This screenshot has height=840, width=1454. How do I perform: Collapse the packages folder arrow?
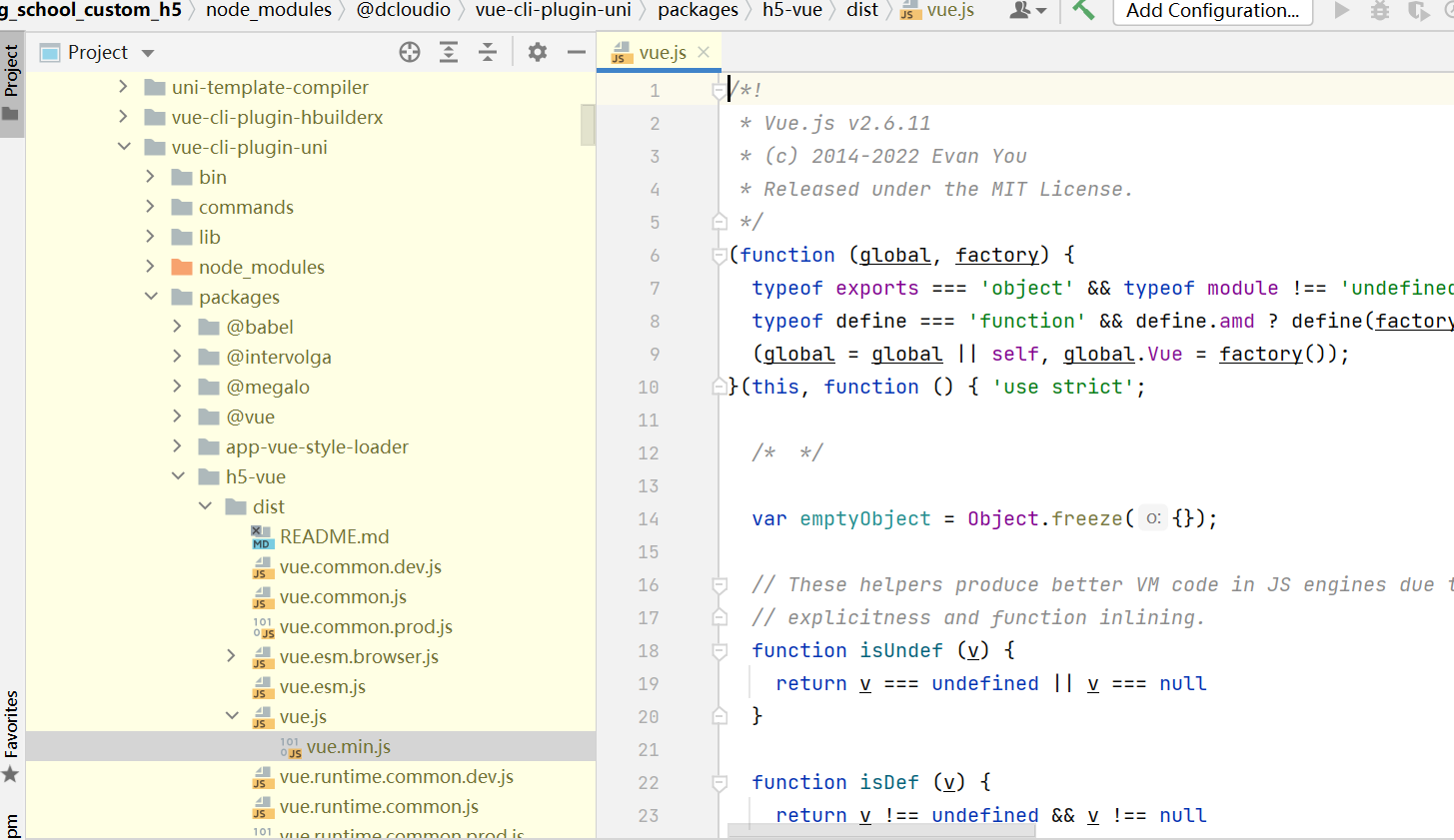[x=150, y=297]
